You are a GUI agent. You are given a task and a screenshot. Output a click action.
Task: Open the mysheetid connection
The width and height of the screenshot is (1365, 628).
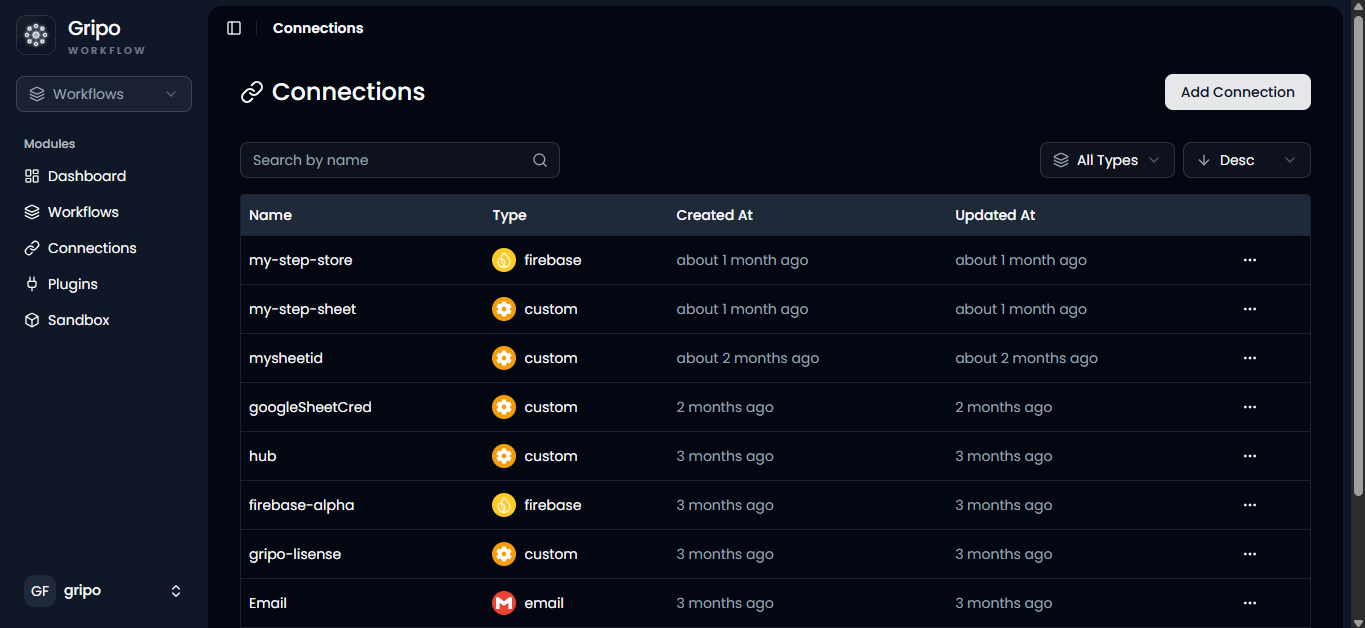286,358
